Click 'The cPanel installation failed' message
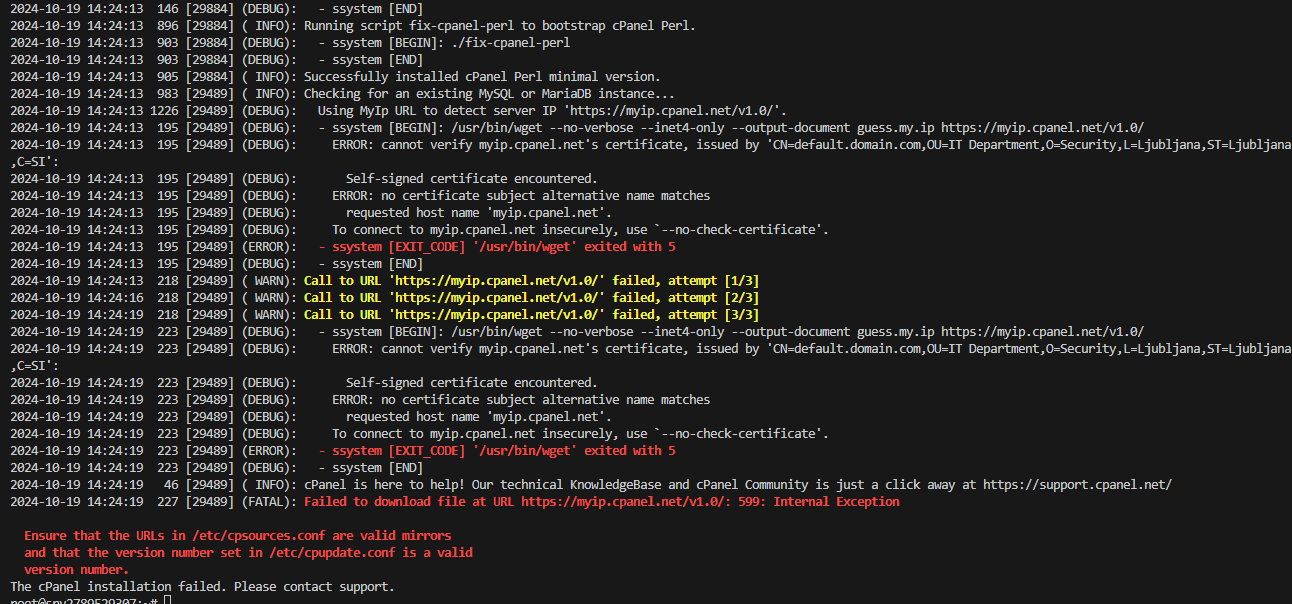 [202, 587]
